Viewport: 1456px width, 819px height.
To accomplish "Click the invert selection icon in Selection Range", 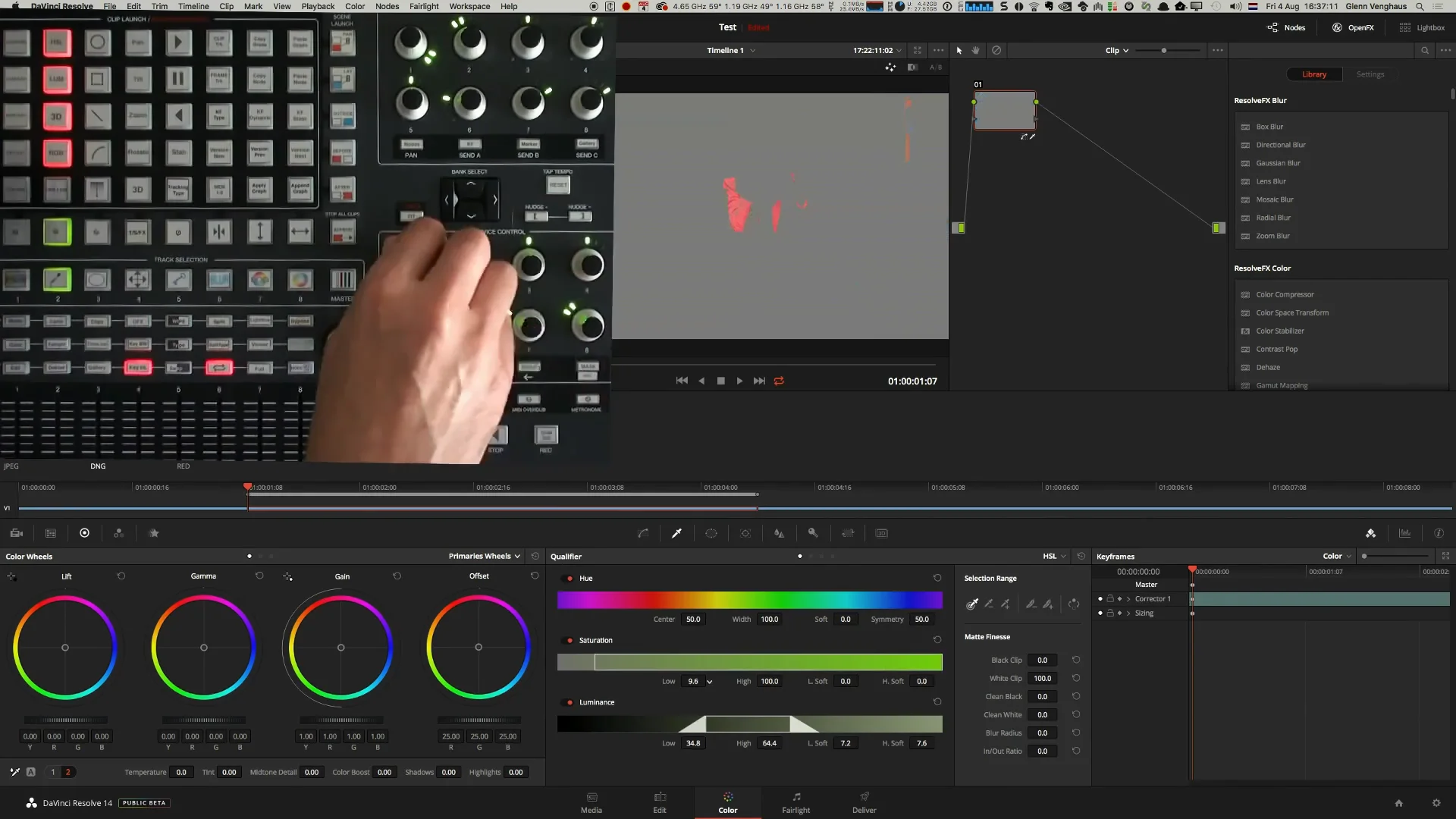I will click(x=1074, y=604).
